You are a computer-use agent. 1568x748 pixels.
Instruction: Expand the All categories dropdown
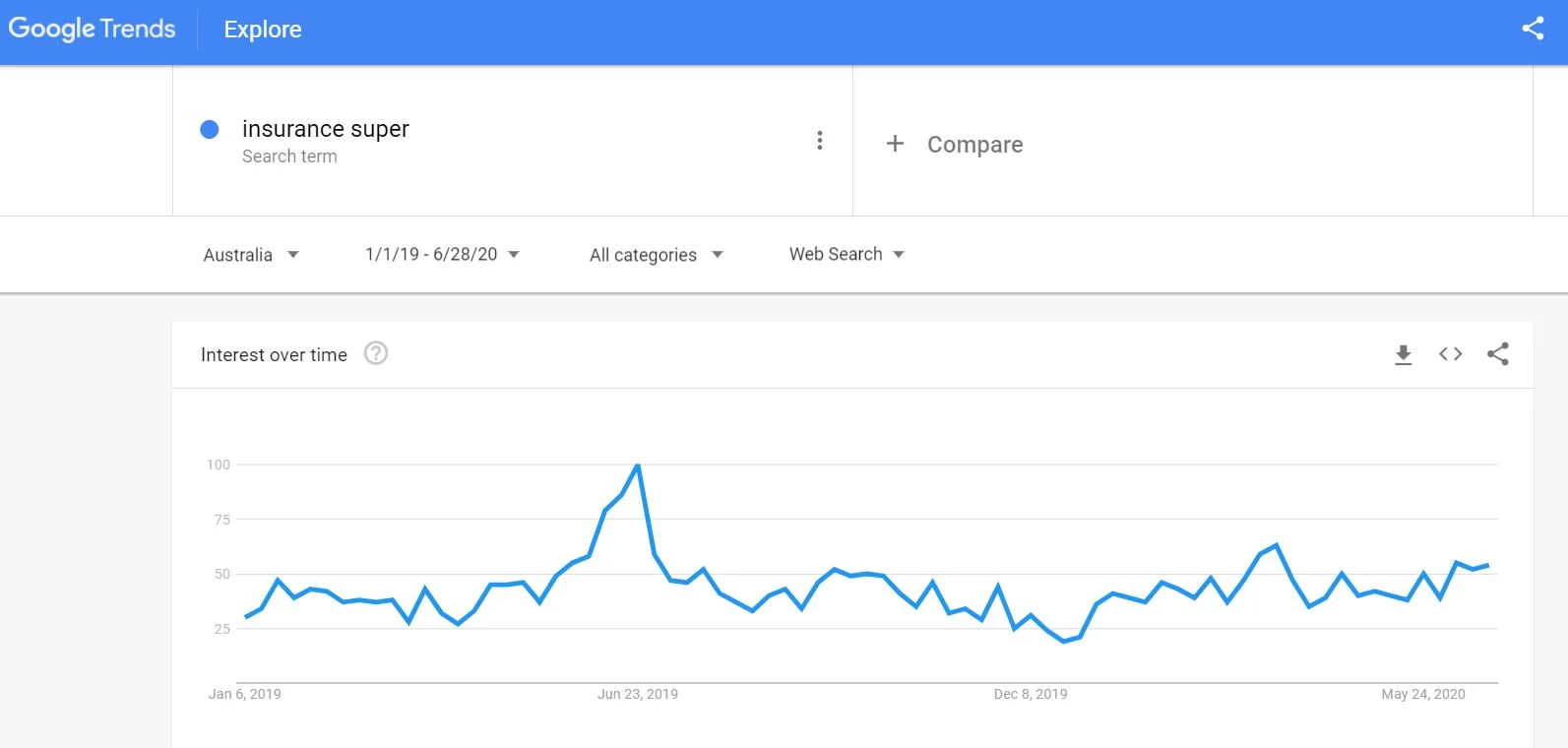tap(656, 254)
